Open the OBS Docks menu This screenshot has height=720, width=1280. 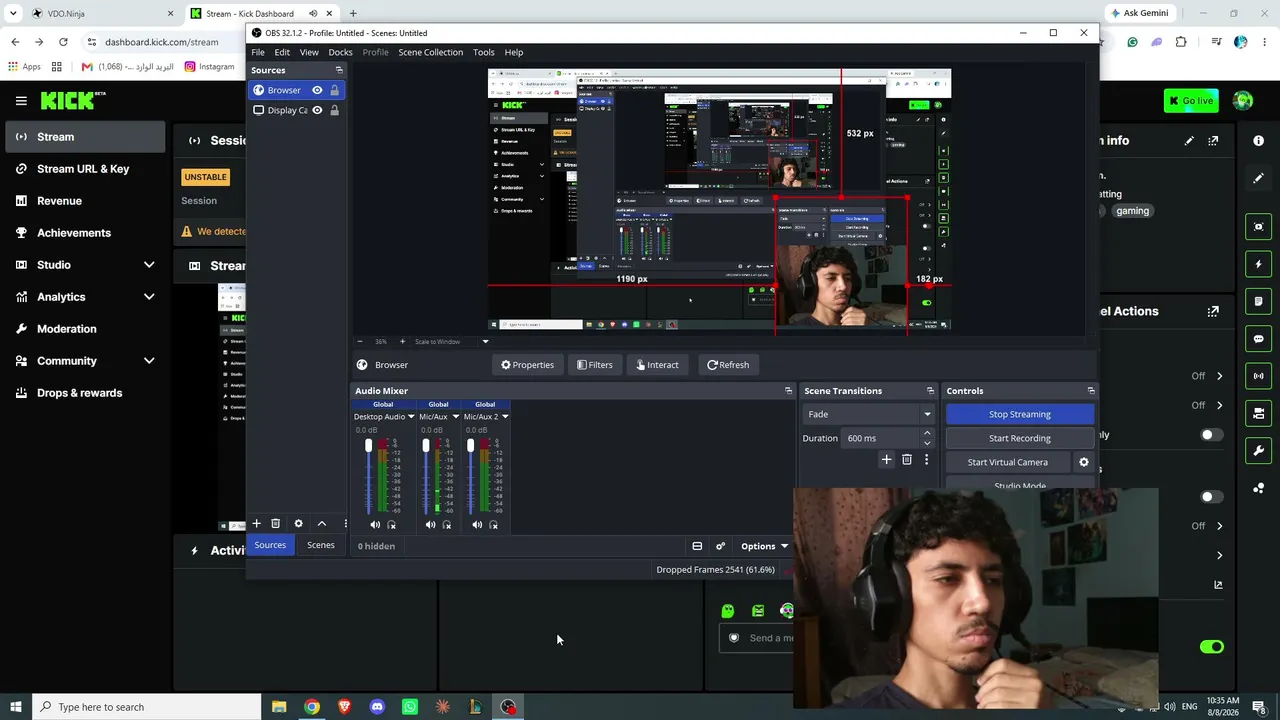pyautogui.click(x=340, y=52)
